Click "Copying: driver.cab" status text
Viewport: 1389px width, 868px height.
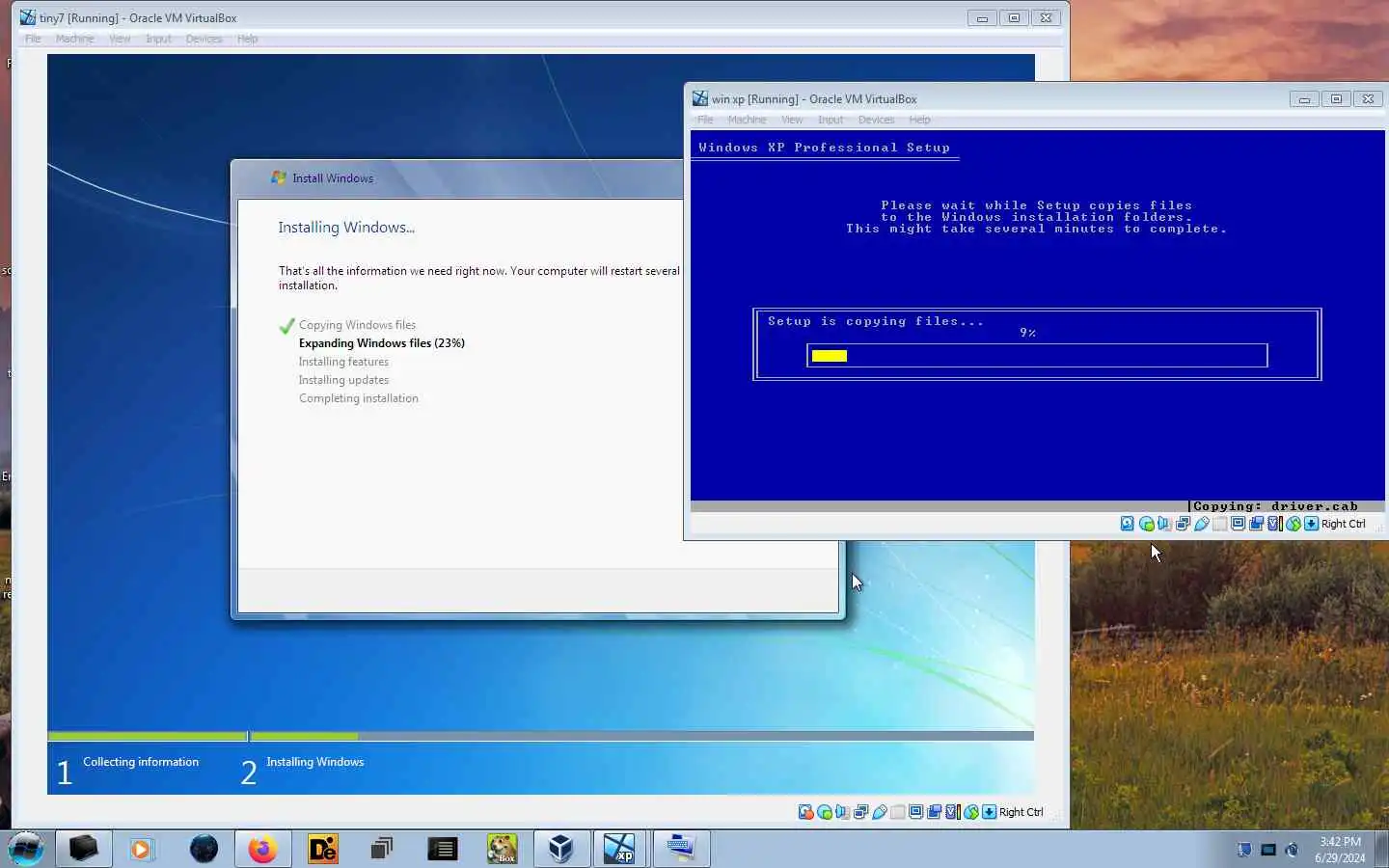[1275, 506]
